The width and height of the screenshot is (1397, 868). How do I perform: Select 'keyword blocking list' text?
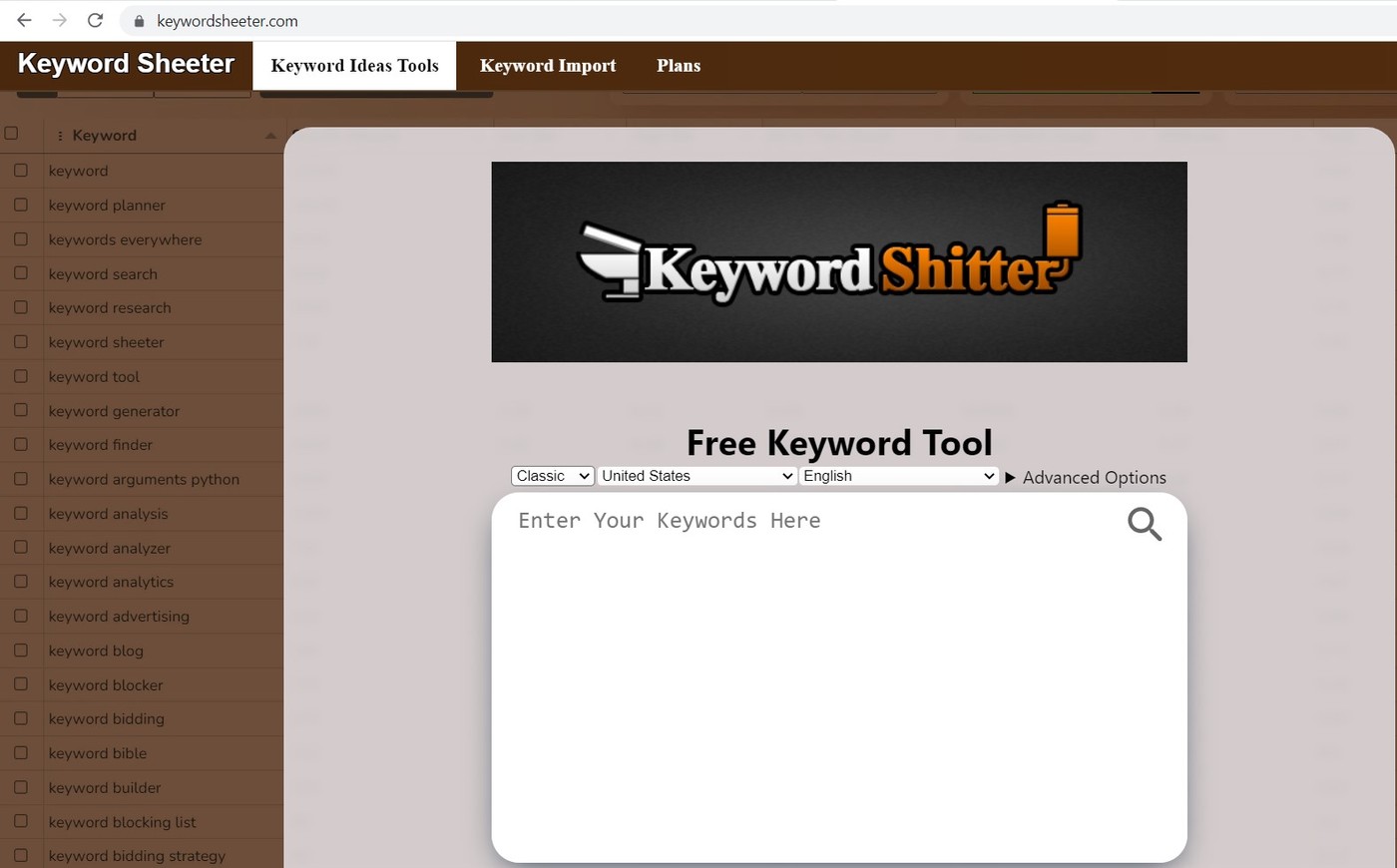click(122, 822)
